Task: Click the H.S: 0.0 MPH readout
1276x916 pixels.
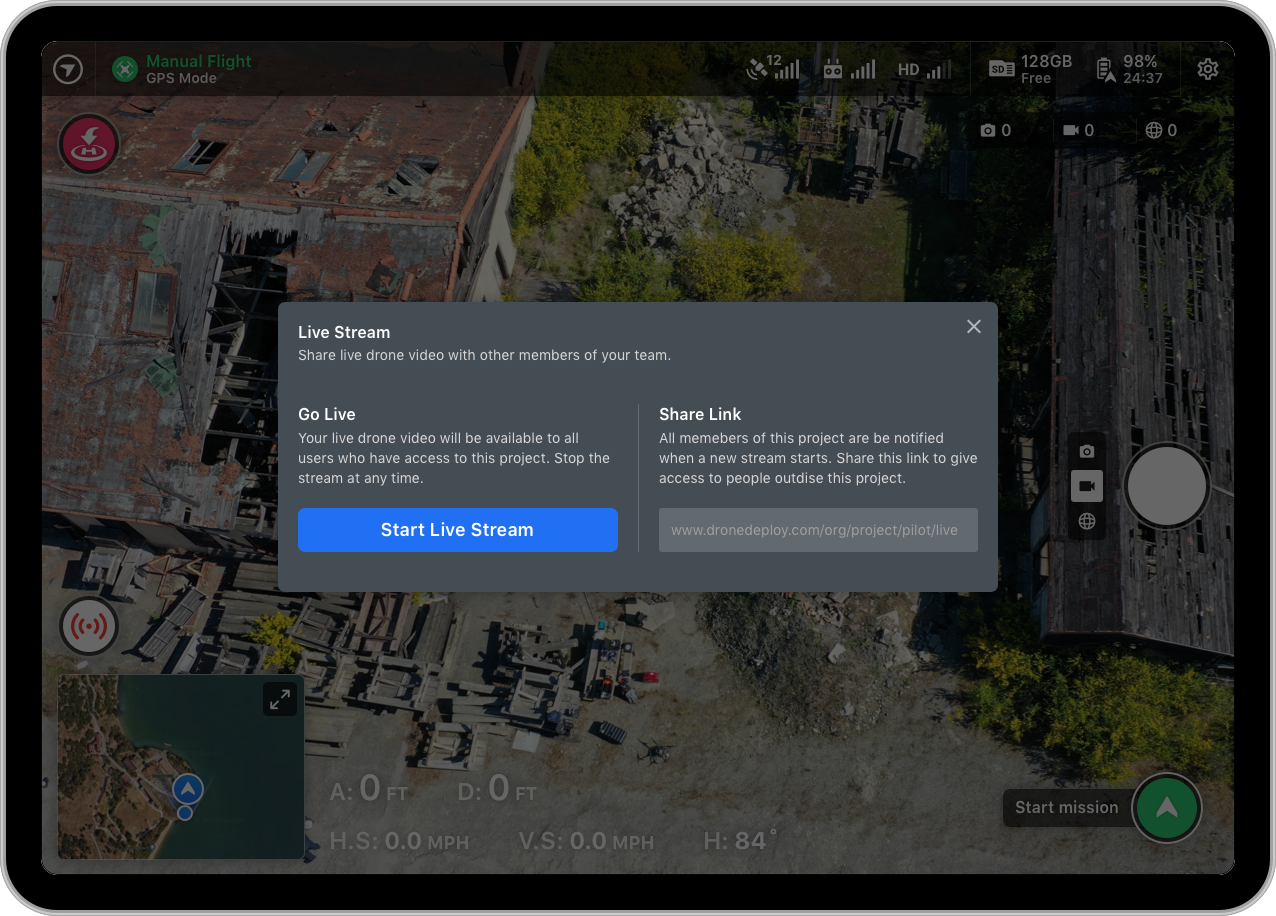Action: coord(399,842)
